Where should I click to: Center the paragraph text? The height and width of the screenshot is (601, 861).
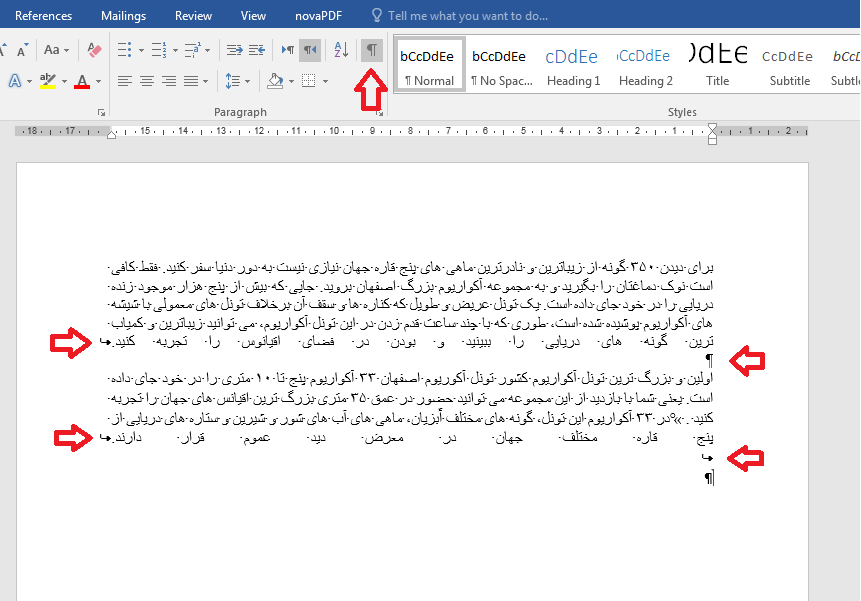click(x=147, y=81)
